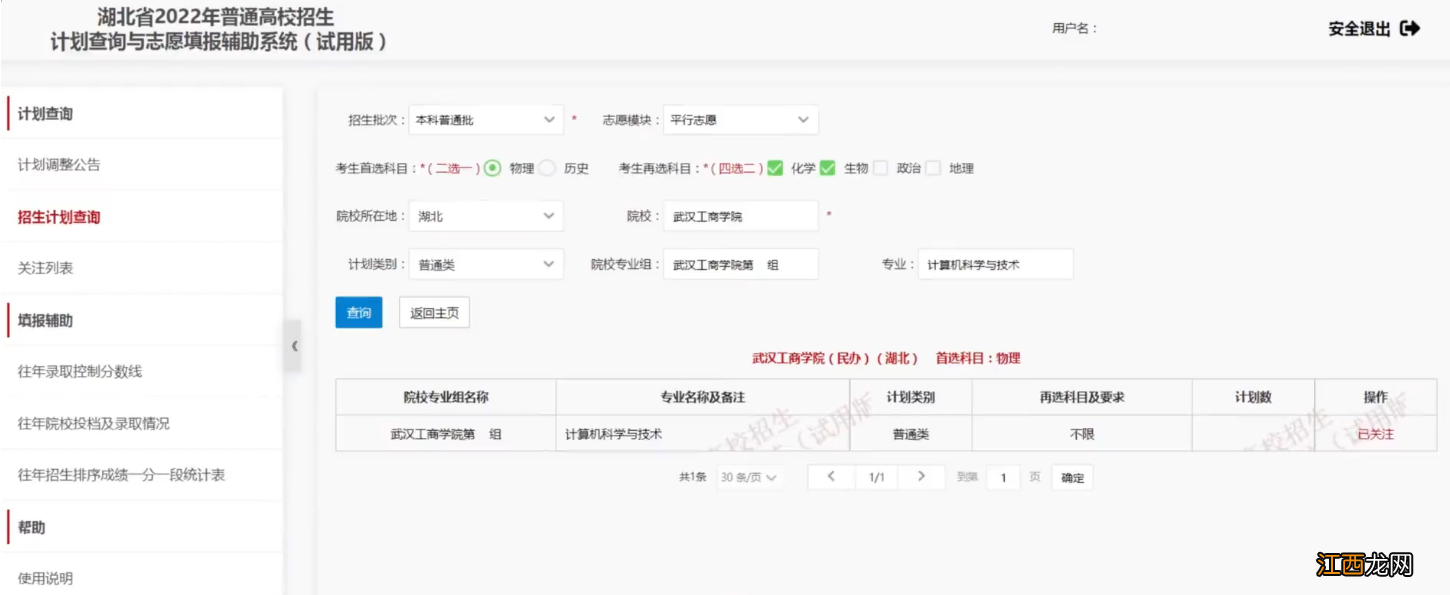Open 关注列表 from the sidebar
Screen dimensions: 1450x595
pyautogui.click(x=45, y=267)
